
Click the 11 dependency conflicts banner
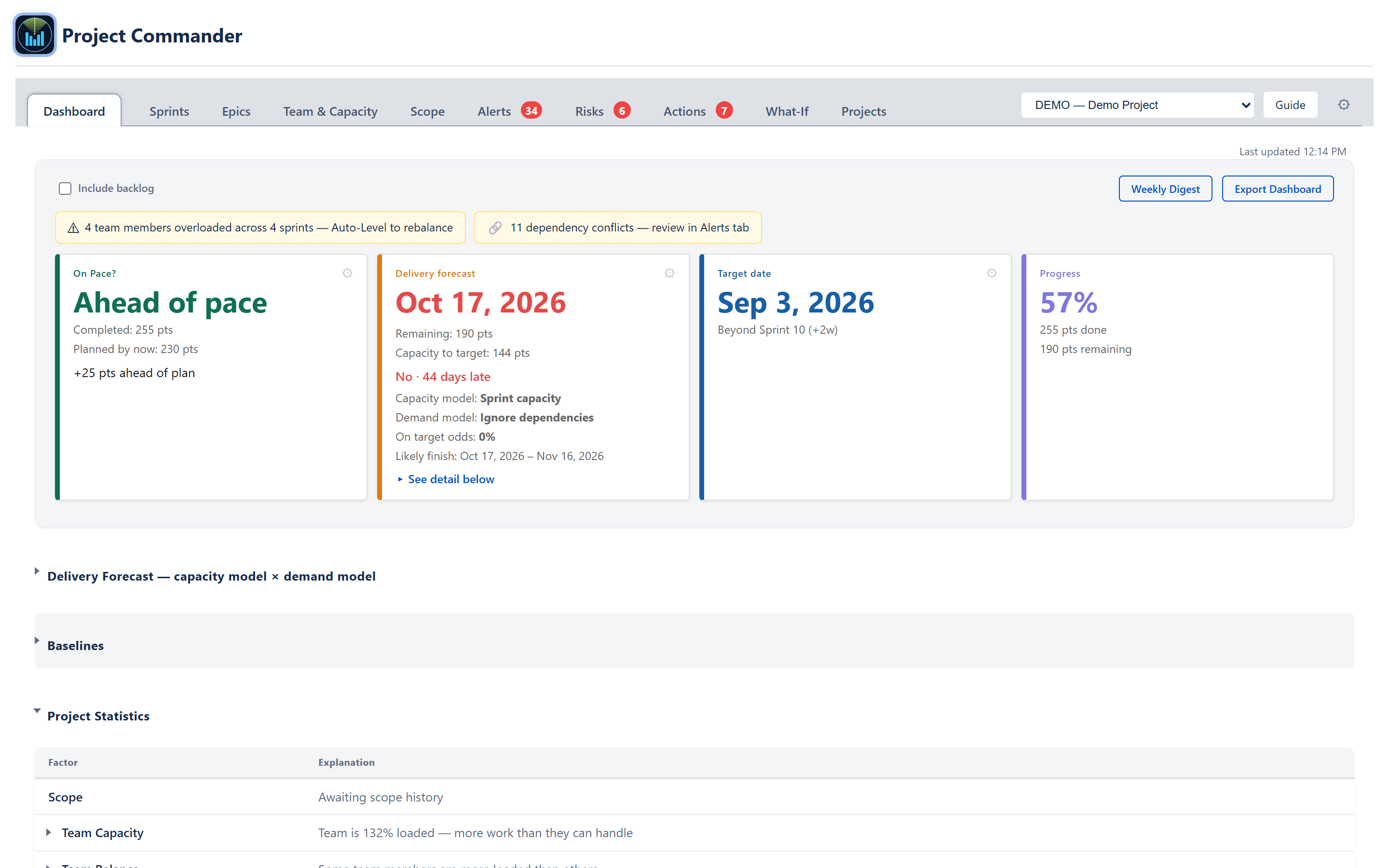coord(618,228)
